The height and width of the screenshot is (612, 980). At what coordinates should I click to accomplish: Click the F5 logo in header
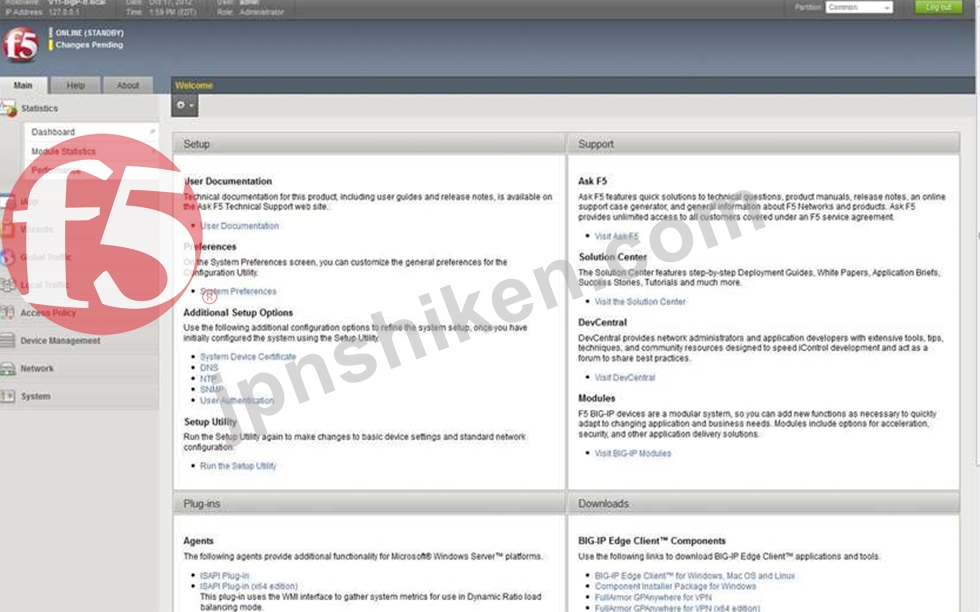coord(21,44)
